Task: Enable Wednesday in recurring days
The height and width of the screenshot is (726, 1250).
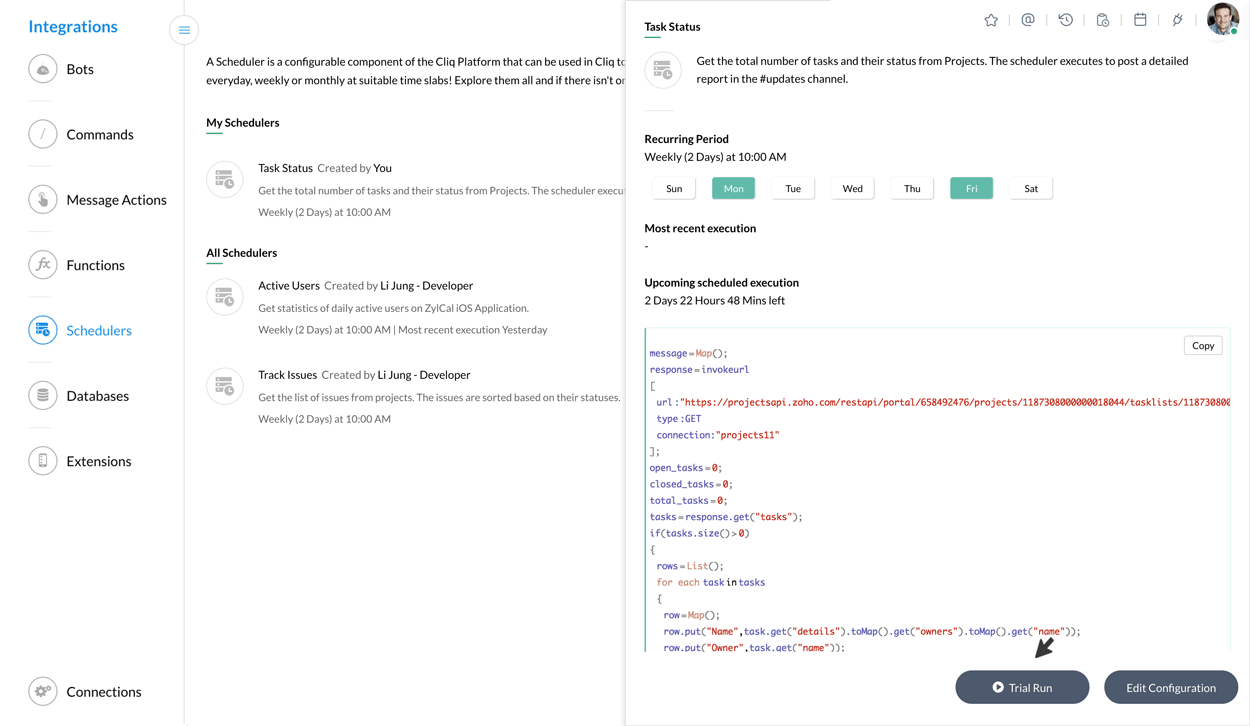Action: [852, 188]
